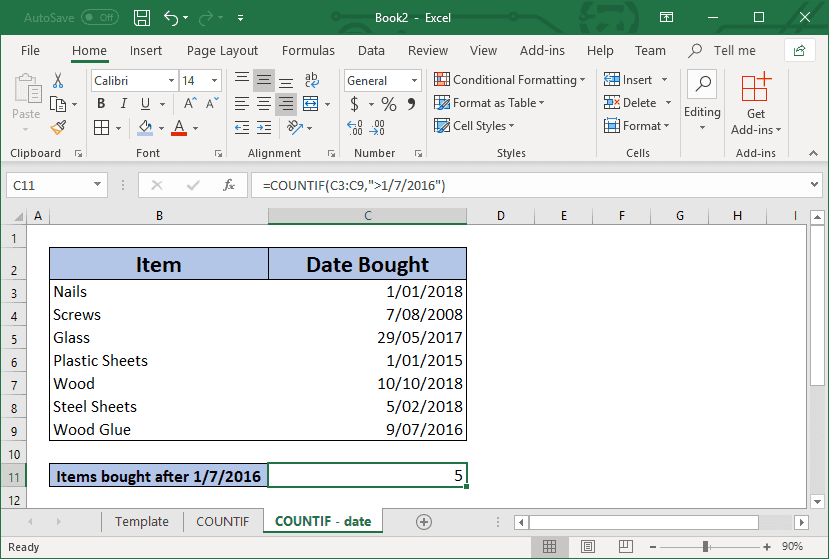The width and height of the screenshot is (829, 559).
Task: Click Insert Function fx icon
Action: [228, 185]
